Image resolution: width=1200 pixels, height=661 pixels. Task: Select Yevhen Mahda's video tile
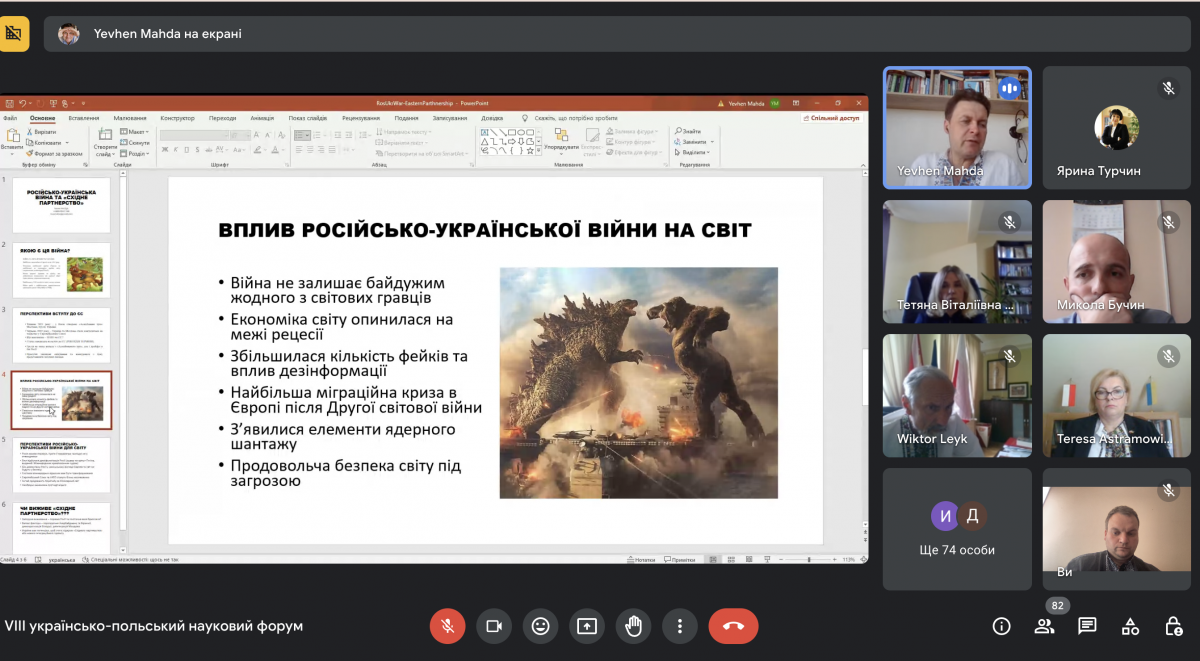click(957, 127)
